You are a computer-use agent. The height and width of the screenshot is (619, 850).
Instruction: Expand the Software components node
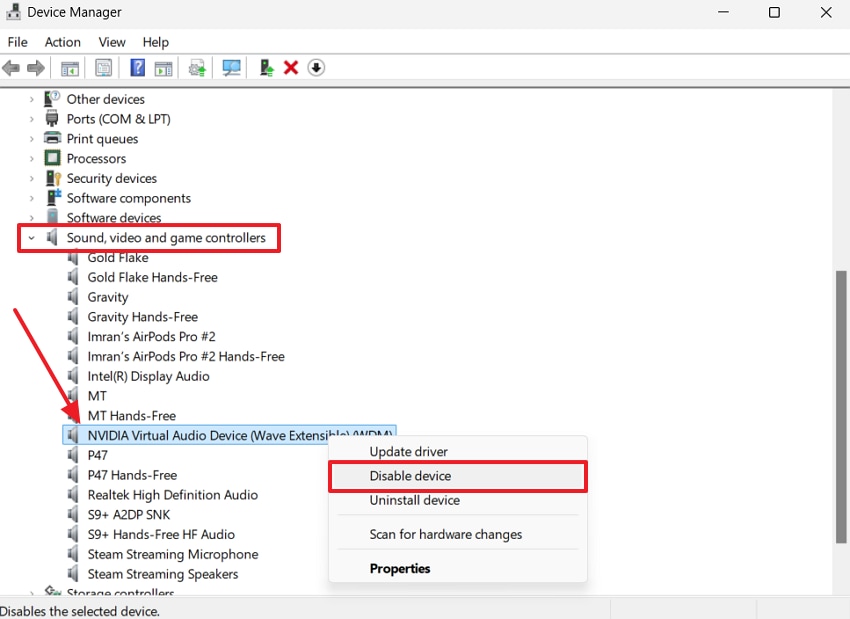click(x=31, y=198)
